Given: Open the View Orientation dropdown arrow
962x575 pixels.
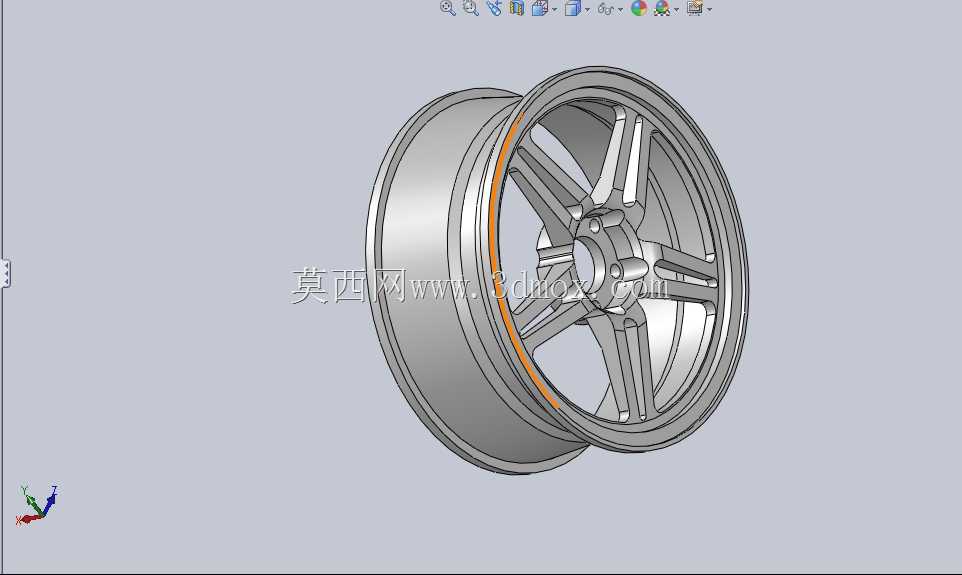Looking at the screenshot, I should point(555,9).
